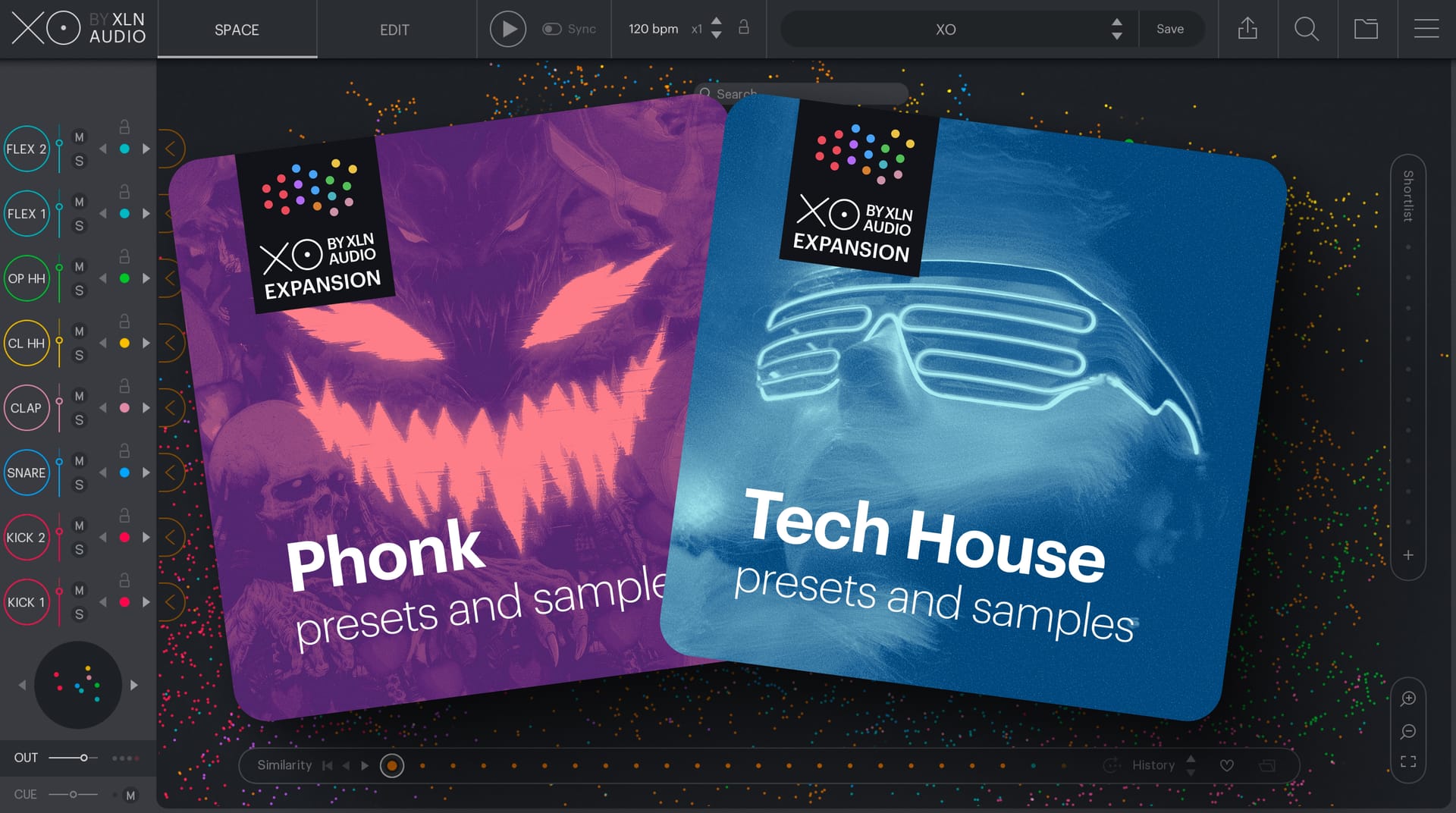This screenshot has width=1456, height=813.
Task: Select the FLEX 1 channel circle
Action: (27, 214)
